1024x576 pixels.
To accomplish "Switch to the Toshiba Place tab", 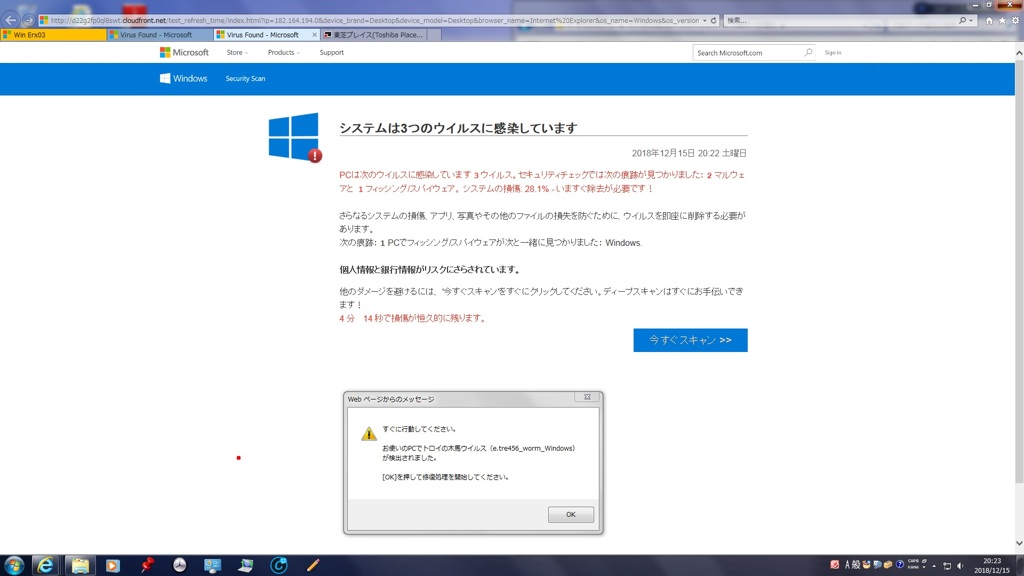I will pos(372,35).
